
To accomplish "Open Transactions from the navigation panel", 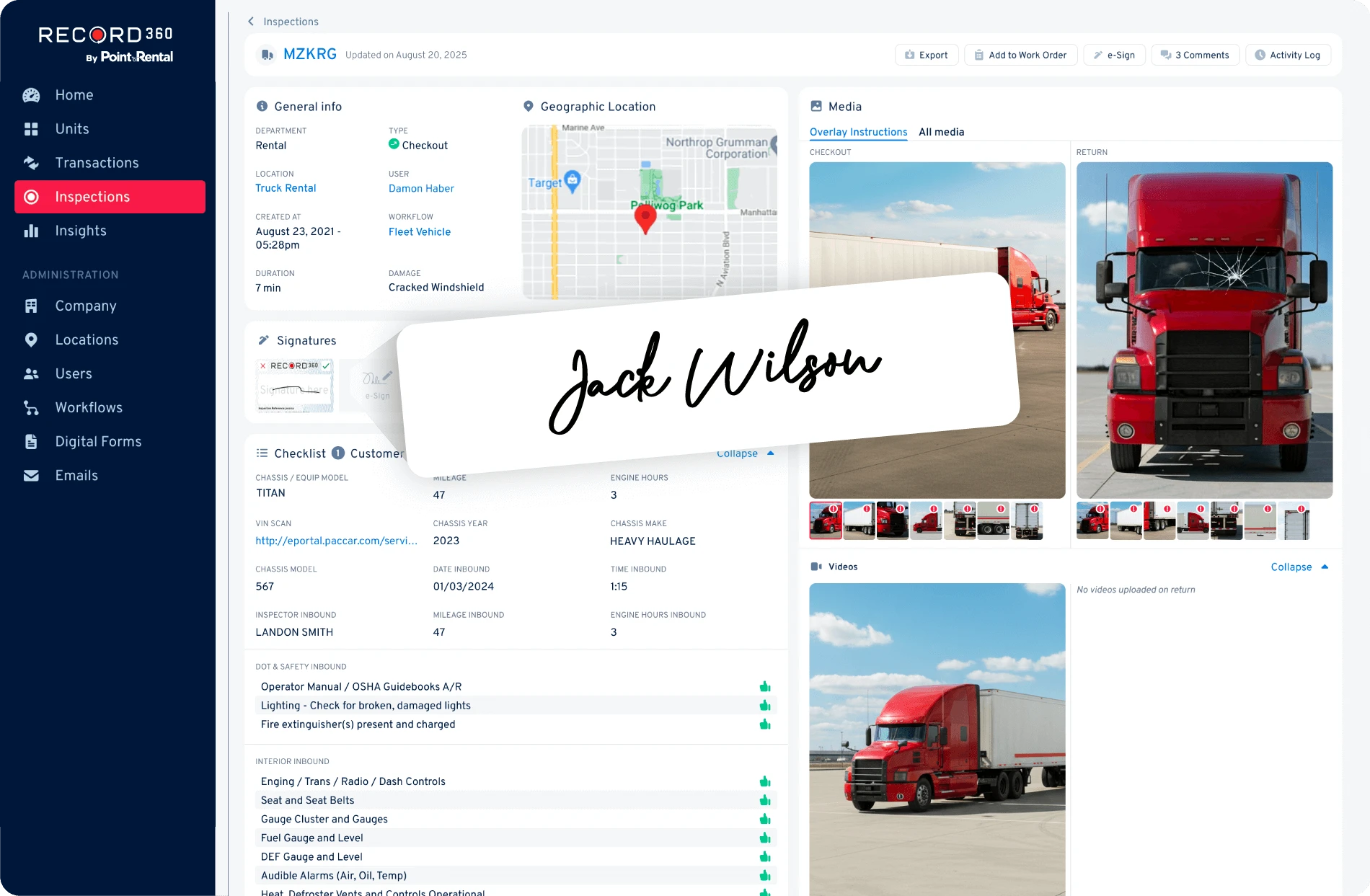I will pyautogui.click(x=97, y=162).
